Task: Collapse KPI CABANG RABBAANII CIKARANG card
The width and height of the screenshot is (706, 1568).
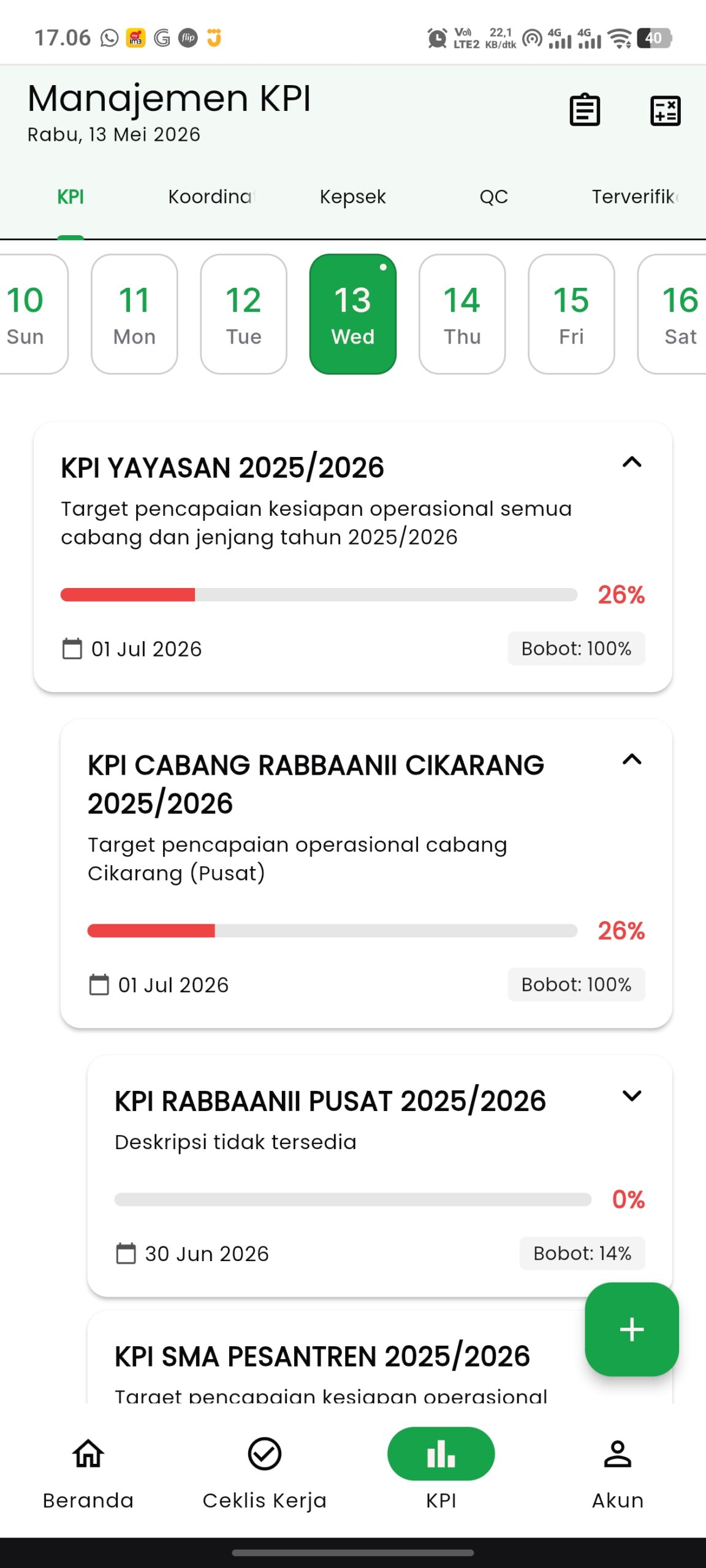Action: pos(632,760)
